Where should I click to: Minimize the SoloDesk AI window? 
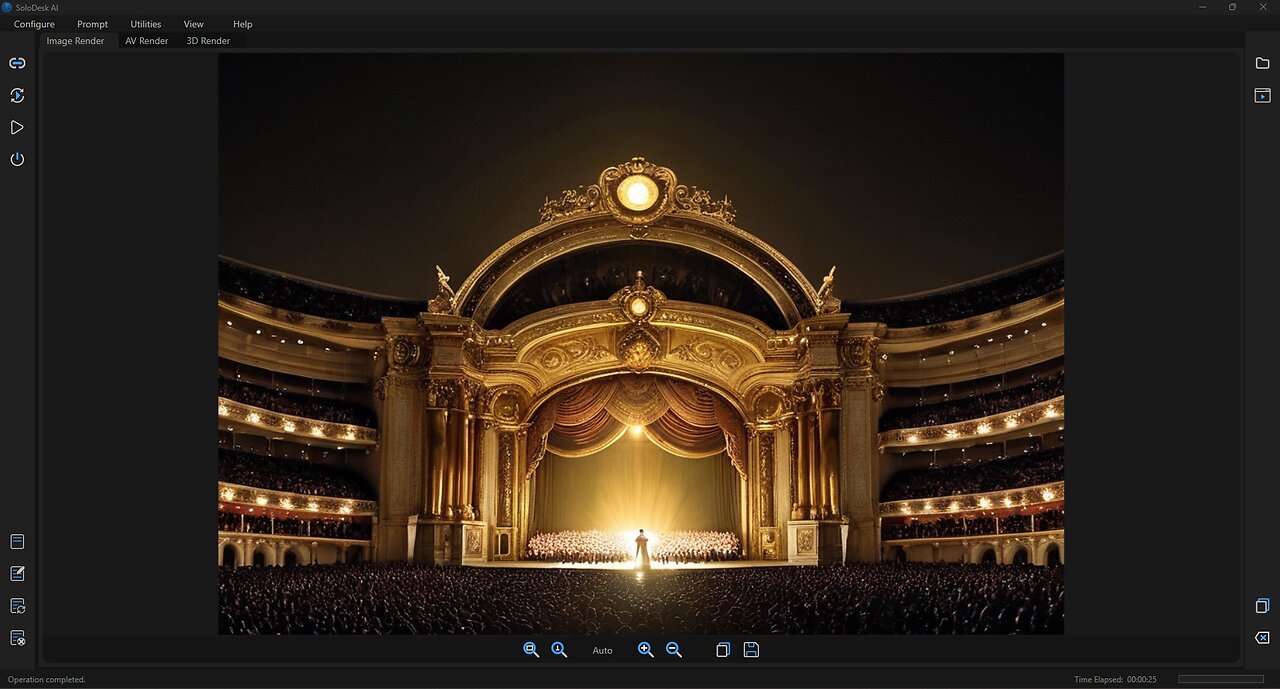click(x=1201, y=7)
